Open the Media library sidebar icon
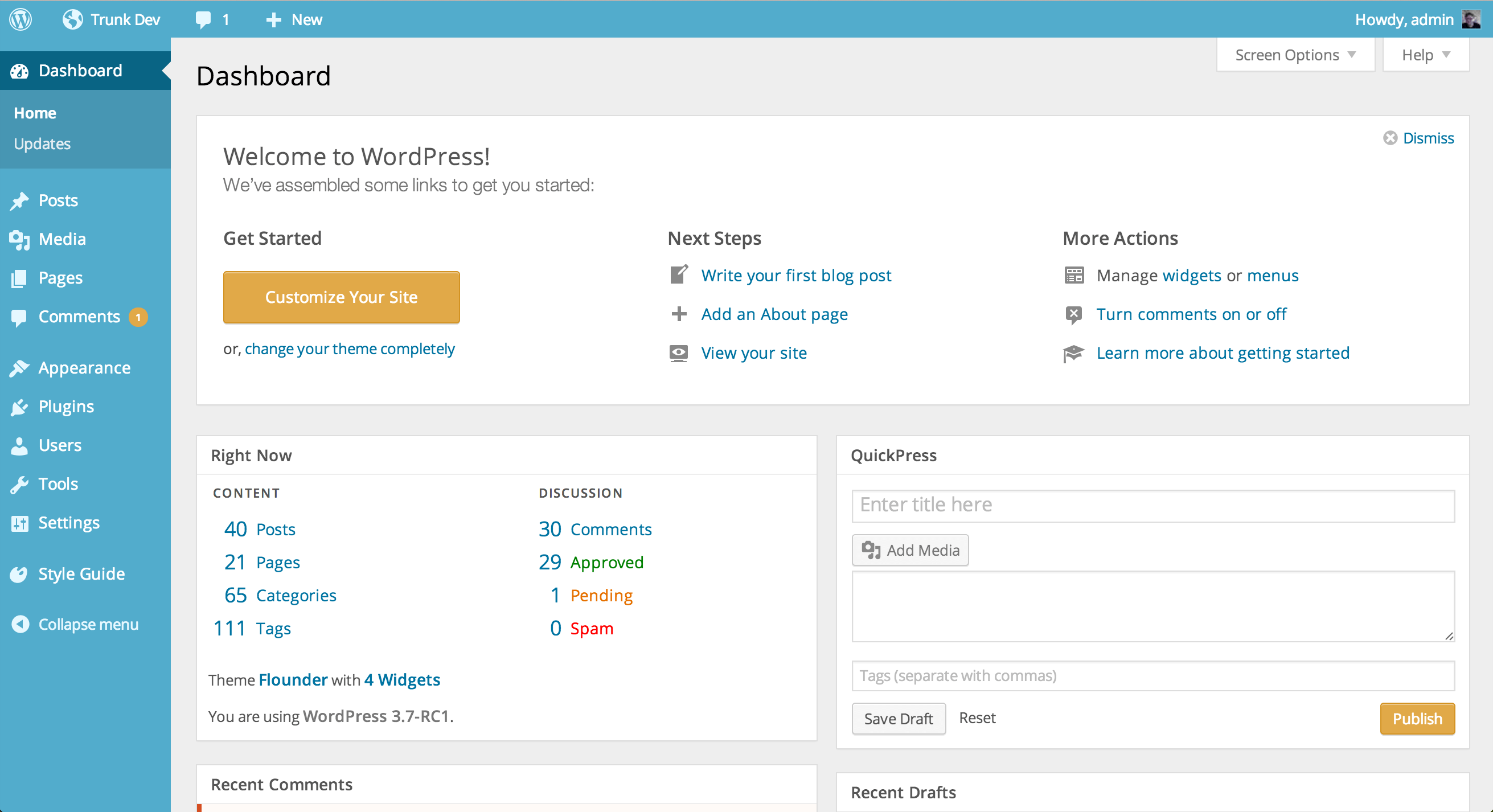The width and height of the screenshot is (1493, 812). click(x=19, y=239)
